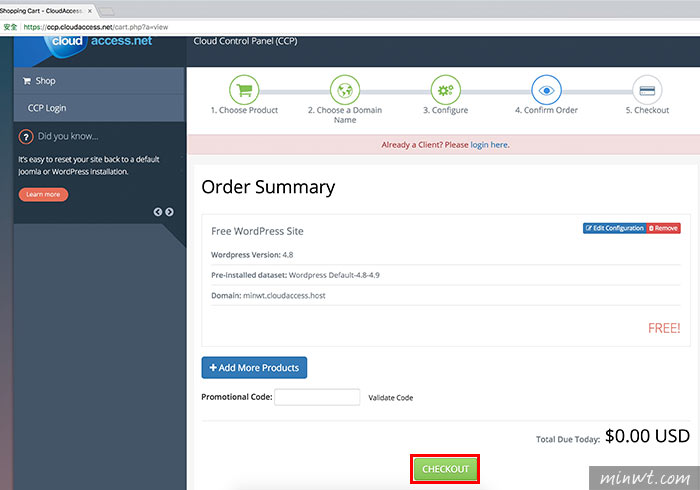The height and width of the screenshot is (490, 700).
Task: Open a new browser tab
Action: click(x=106, y=12)
